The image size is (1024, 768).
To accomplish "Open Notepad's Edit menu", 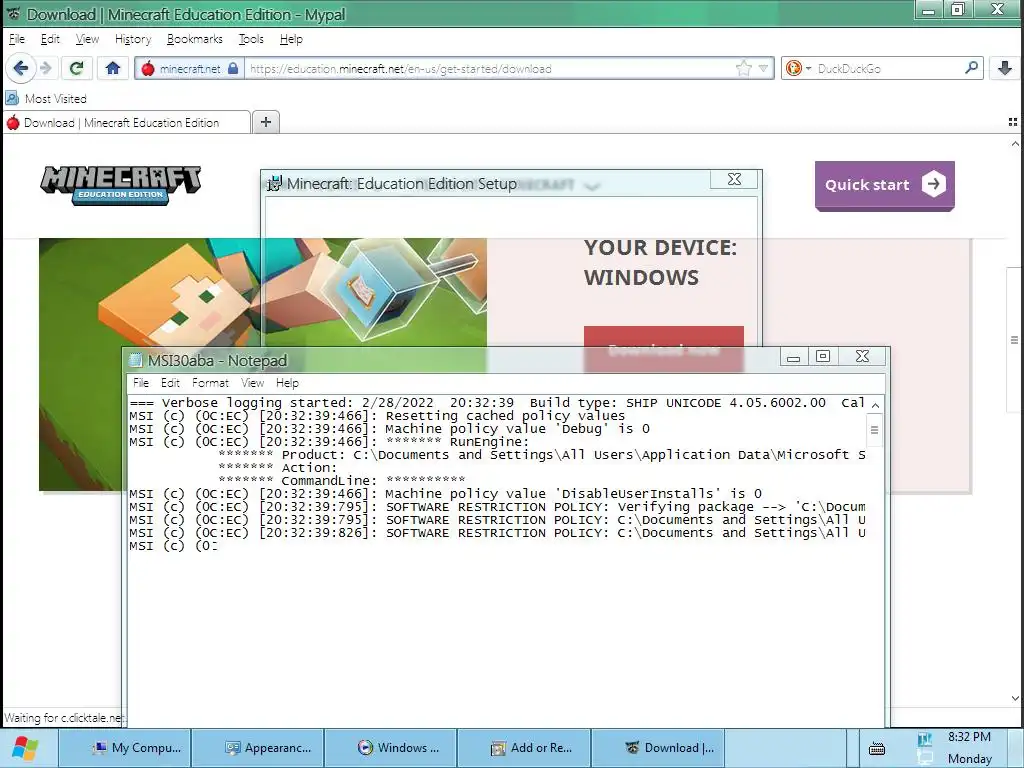I will pos(170,383).
